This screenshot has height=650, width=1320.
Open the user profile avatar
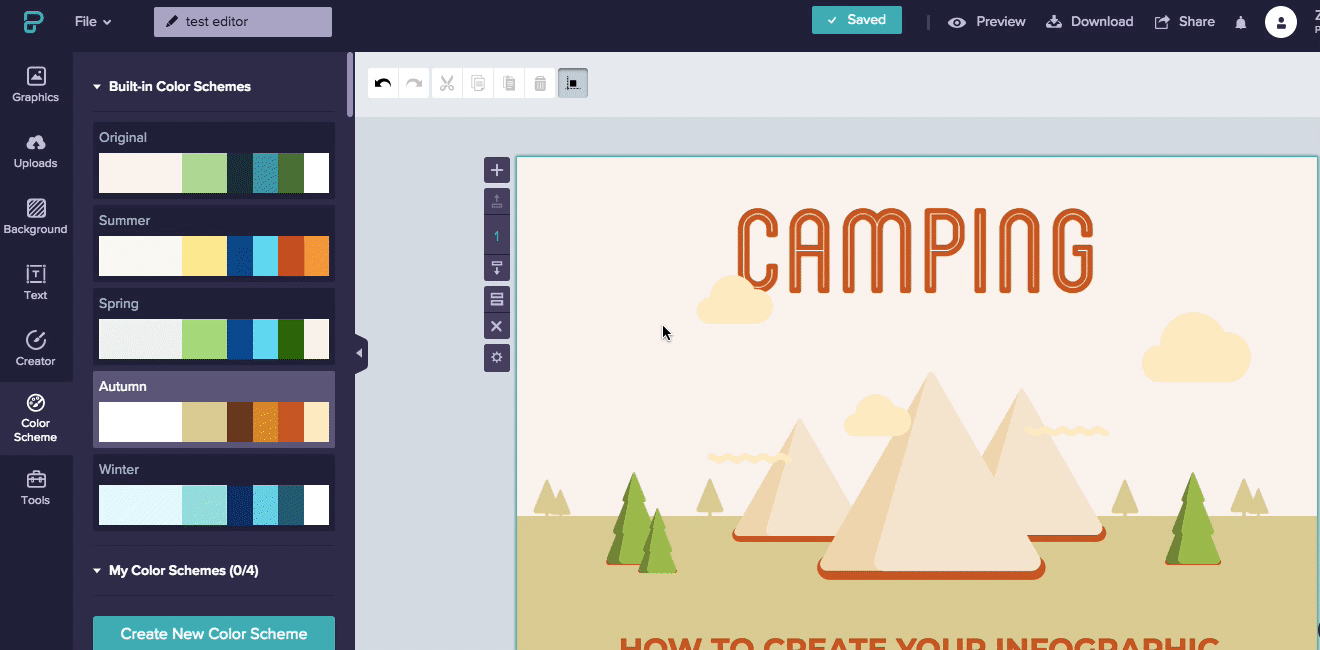[1281, 22]
